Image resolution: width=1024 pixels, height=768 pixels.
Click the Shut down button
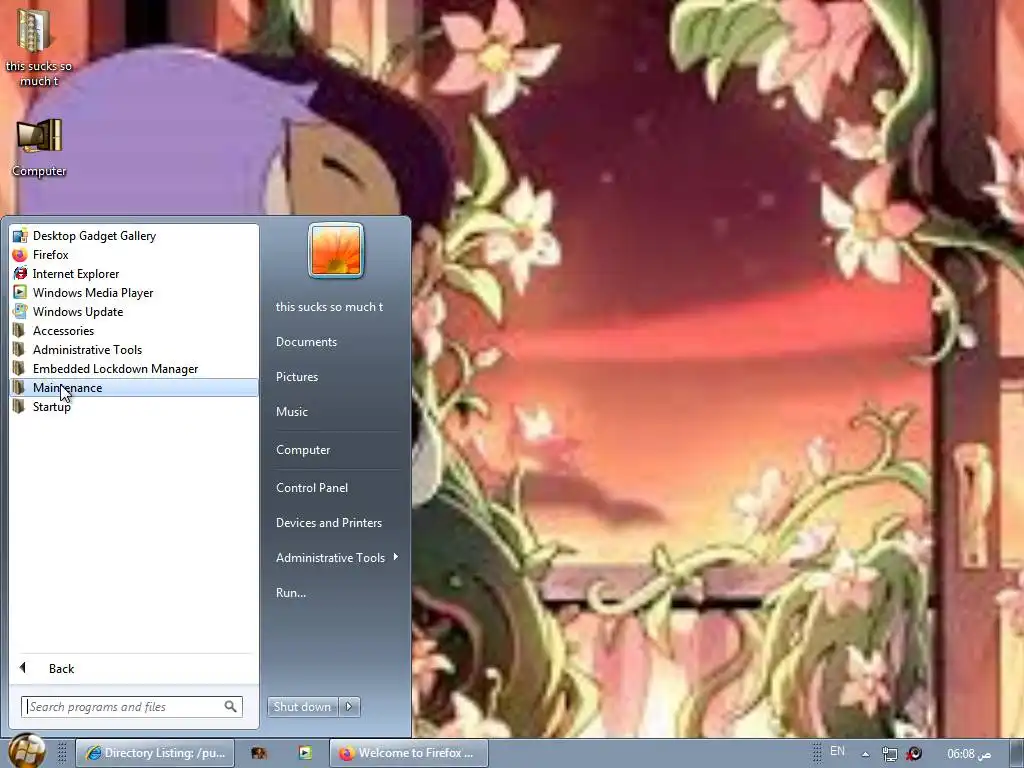click(x=302, y=707)
